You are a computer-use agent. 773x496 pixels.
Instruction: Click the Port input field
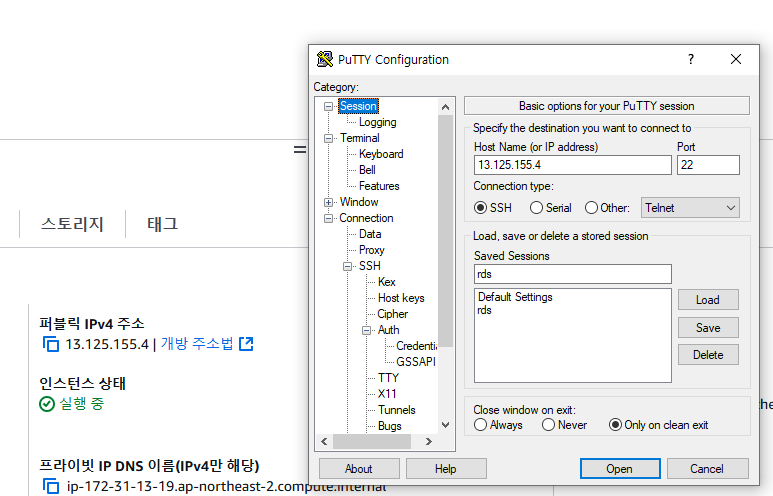(x=708, y=165)
